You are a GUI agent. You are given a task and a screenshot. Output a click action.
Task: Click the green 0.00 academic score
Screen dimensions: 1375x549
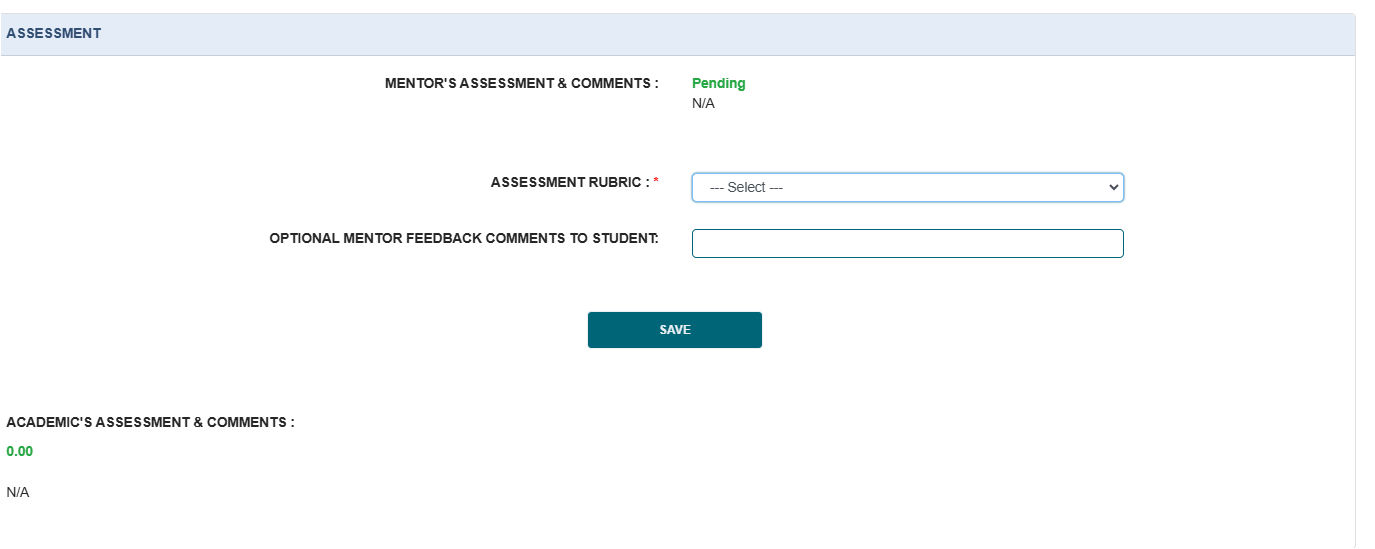(x=19, y=451)
